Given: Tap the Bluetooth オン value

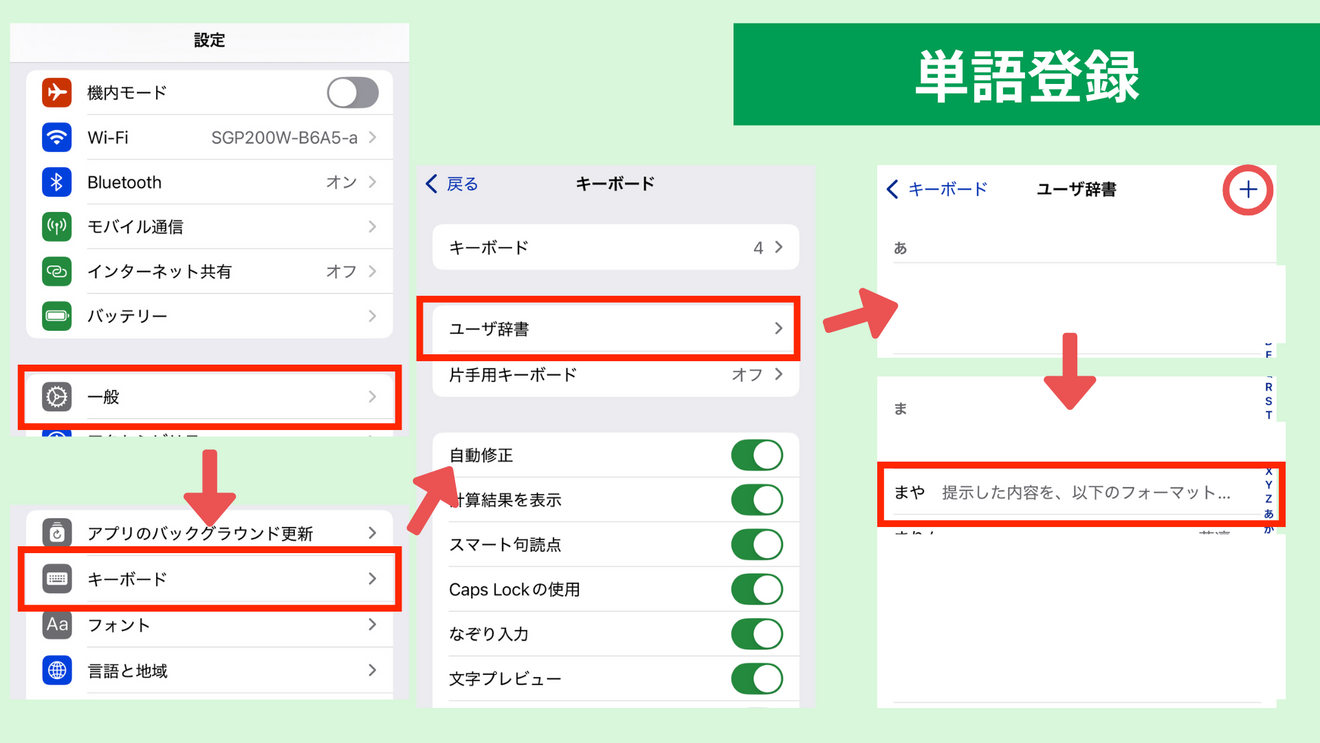Looking at the screenshot, I should click(341, 182).
